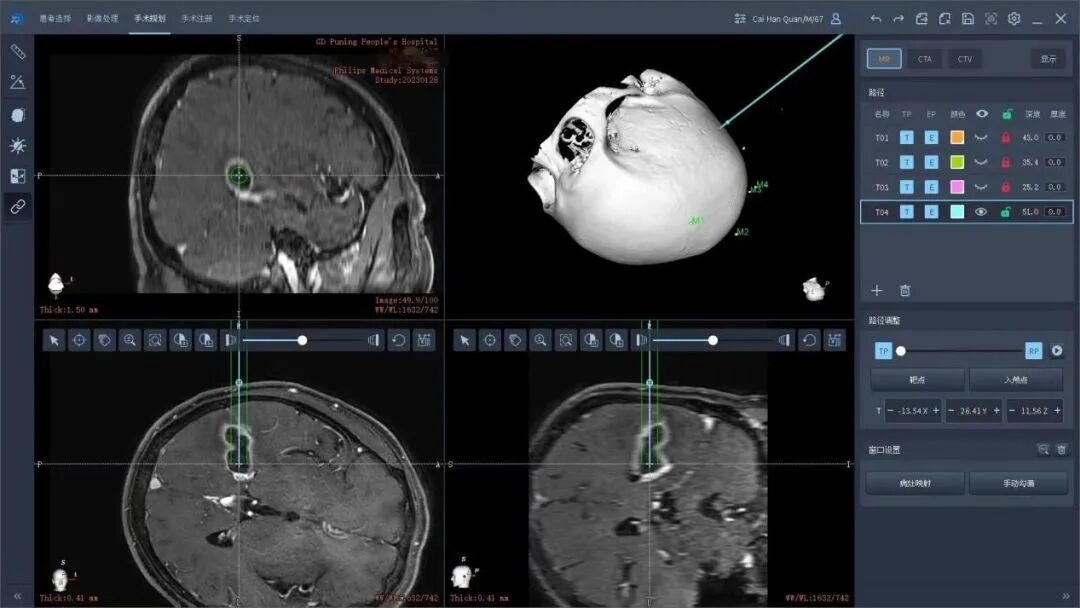Select the CTA modality button
The width and height of the screenshot is (1080, 608).
point(924,59)
